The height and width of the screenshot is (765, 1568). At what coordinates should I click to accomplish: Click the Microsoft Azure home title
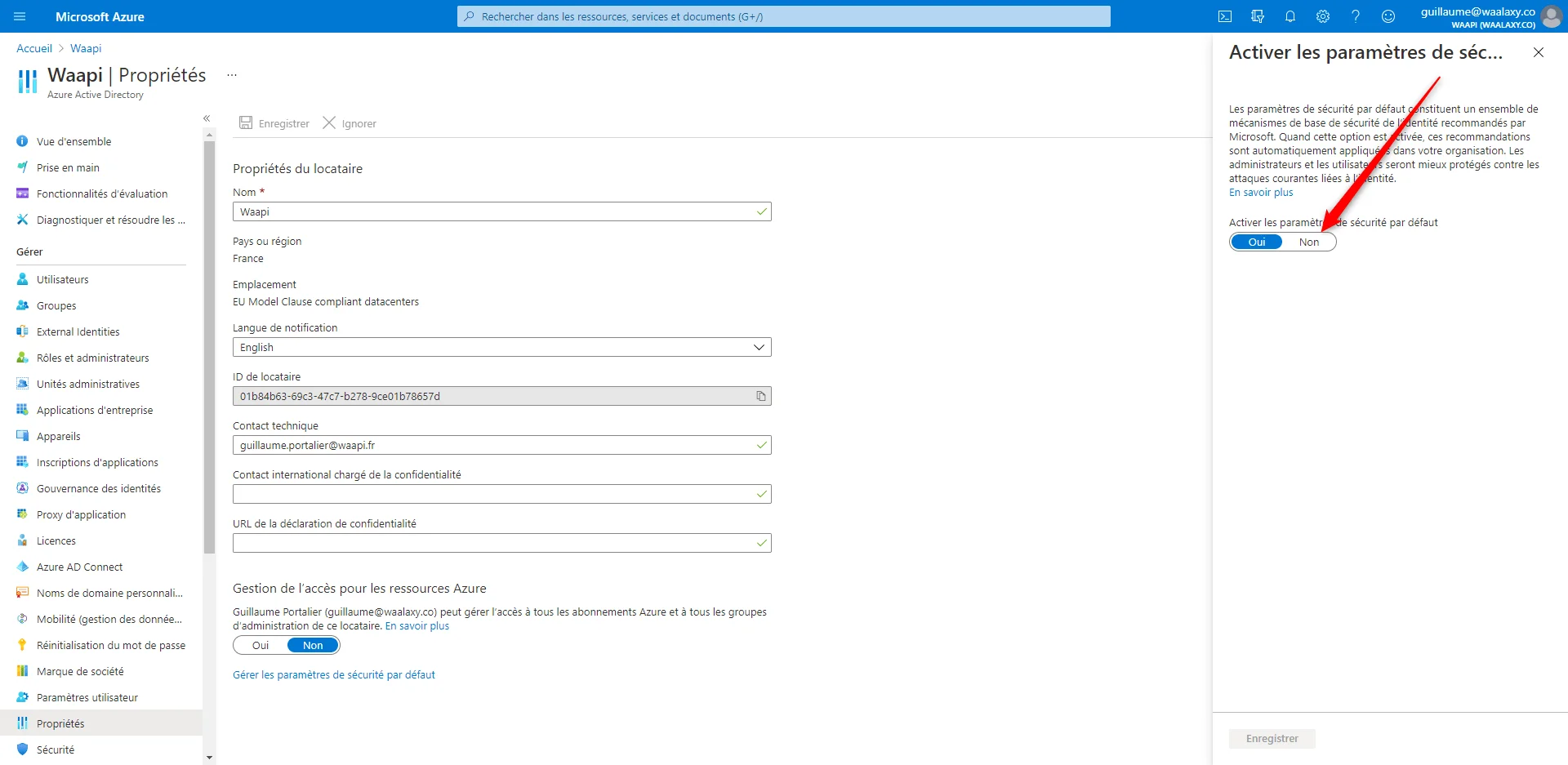point(100,16)
